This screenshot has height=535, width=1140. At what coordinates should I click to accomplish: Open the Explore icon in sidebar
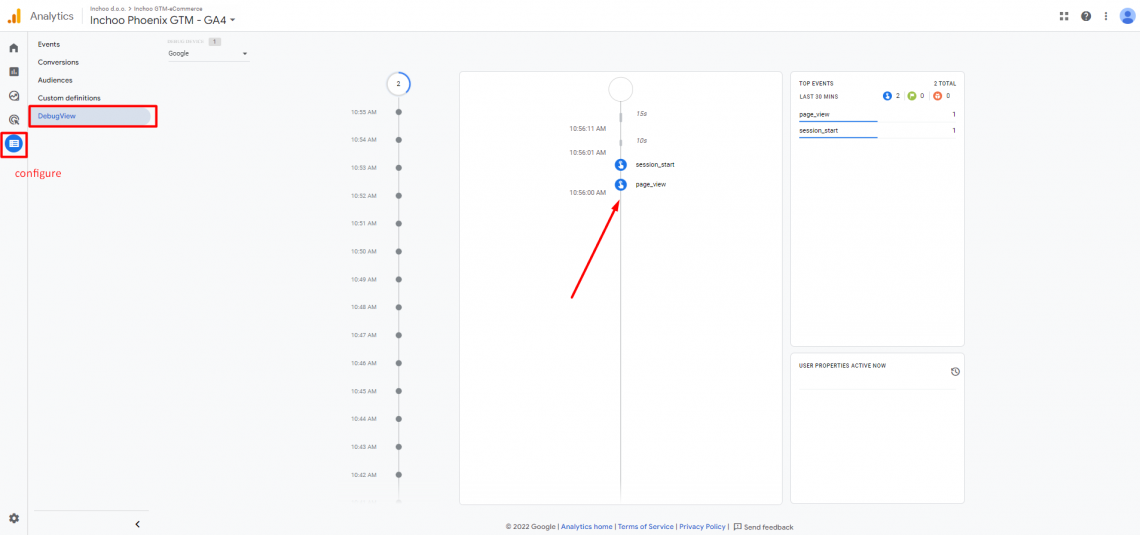(x=14, y=96)
